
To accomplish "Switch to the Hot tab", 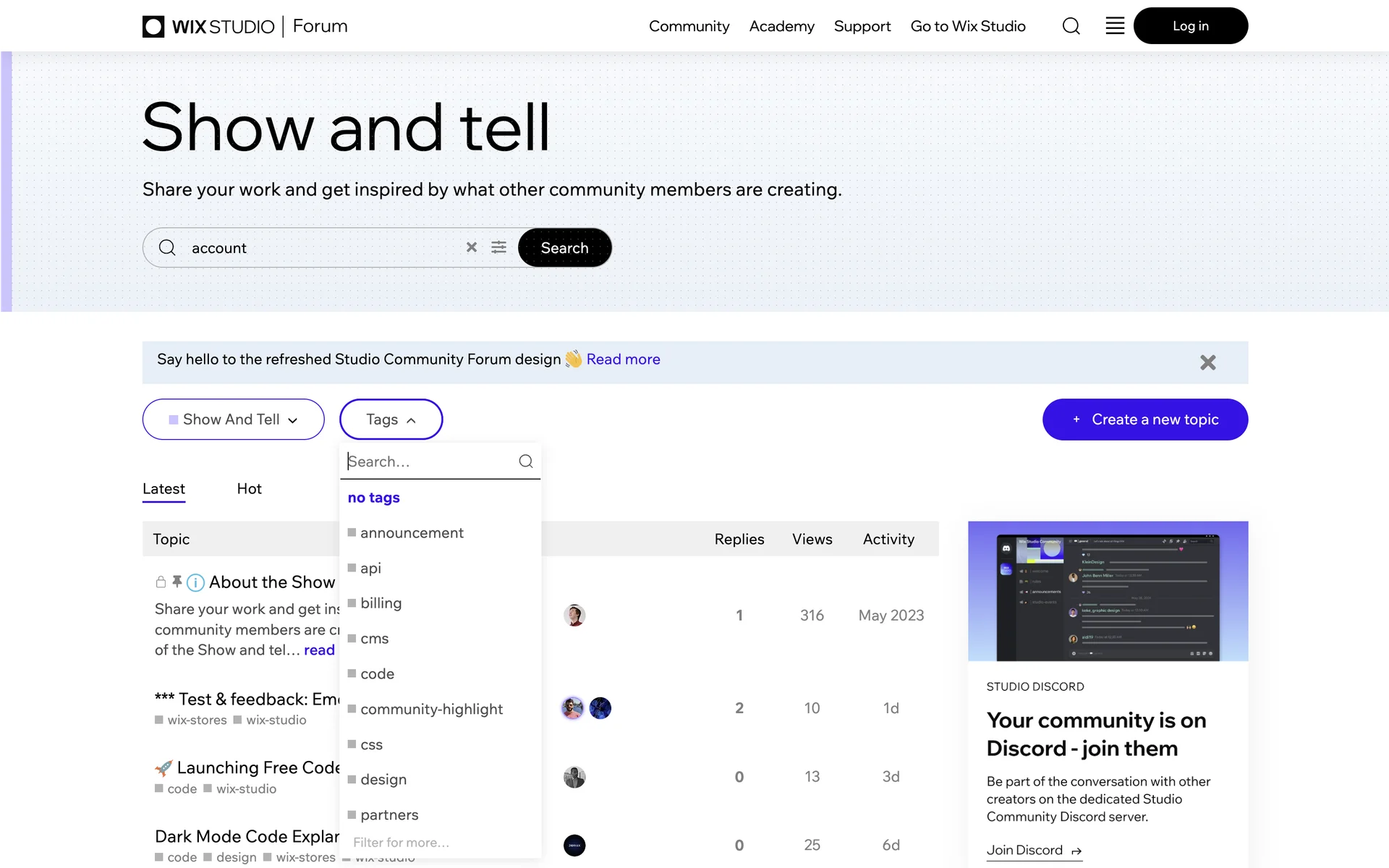I will (x=249, y=489).
